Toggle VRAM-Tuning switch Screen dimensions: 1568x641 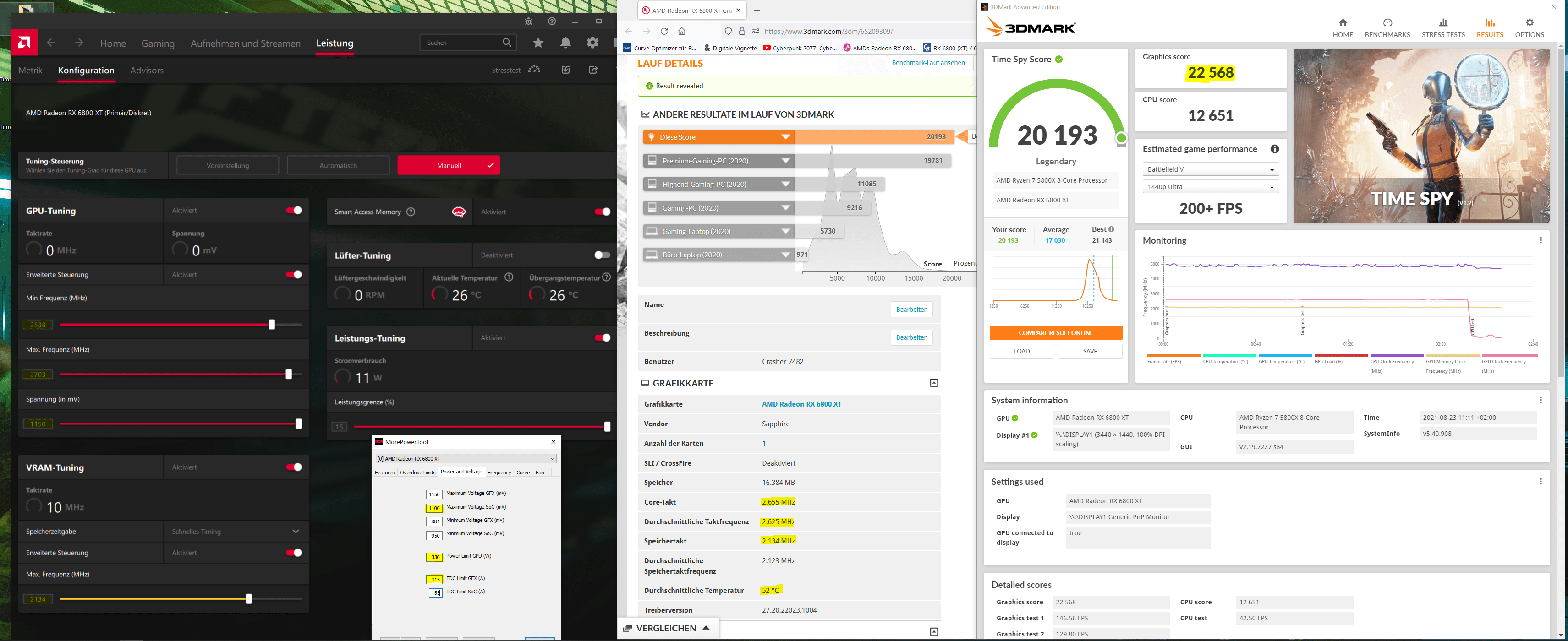[294, 467]
